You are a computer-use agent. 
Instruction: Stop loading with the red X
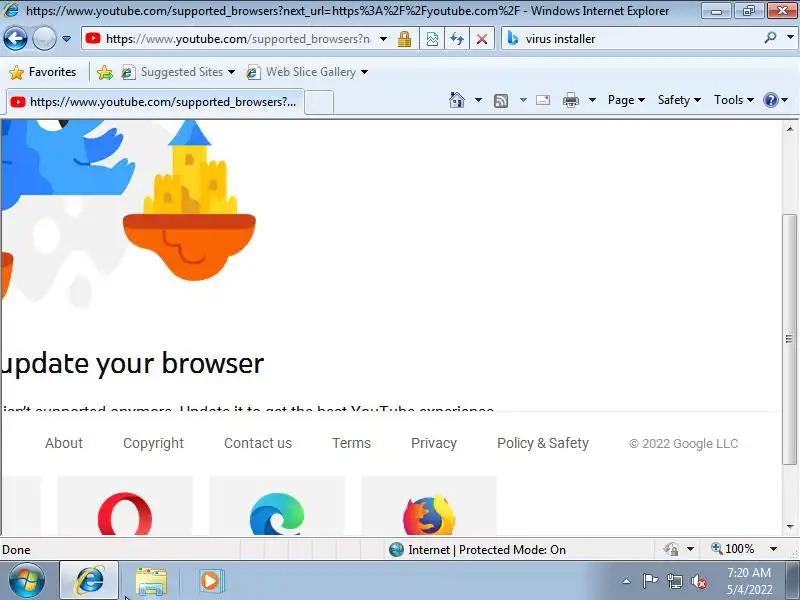(x=482, y=39)
